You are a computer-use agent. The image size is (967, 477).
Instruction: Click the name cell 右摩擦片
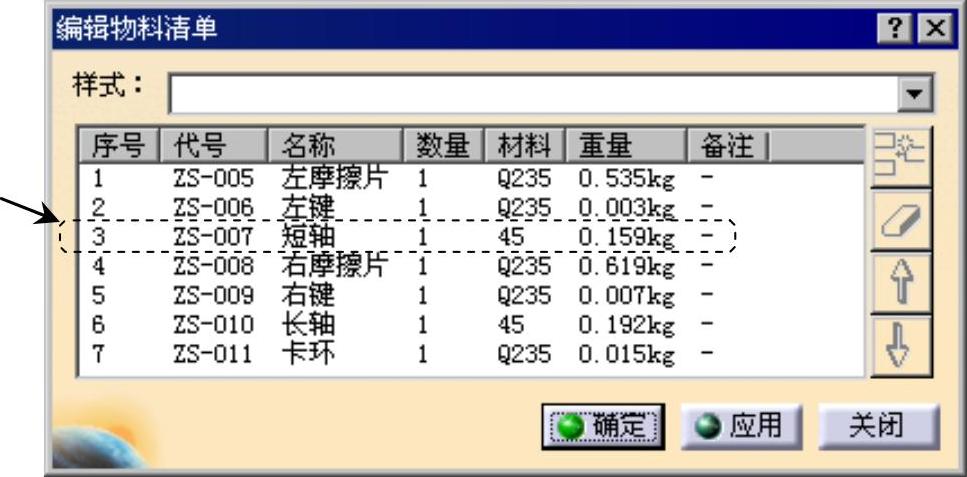[x=335, y=266]
